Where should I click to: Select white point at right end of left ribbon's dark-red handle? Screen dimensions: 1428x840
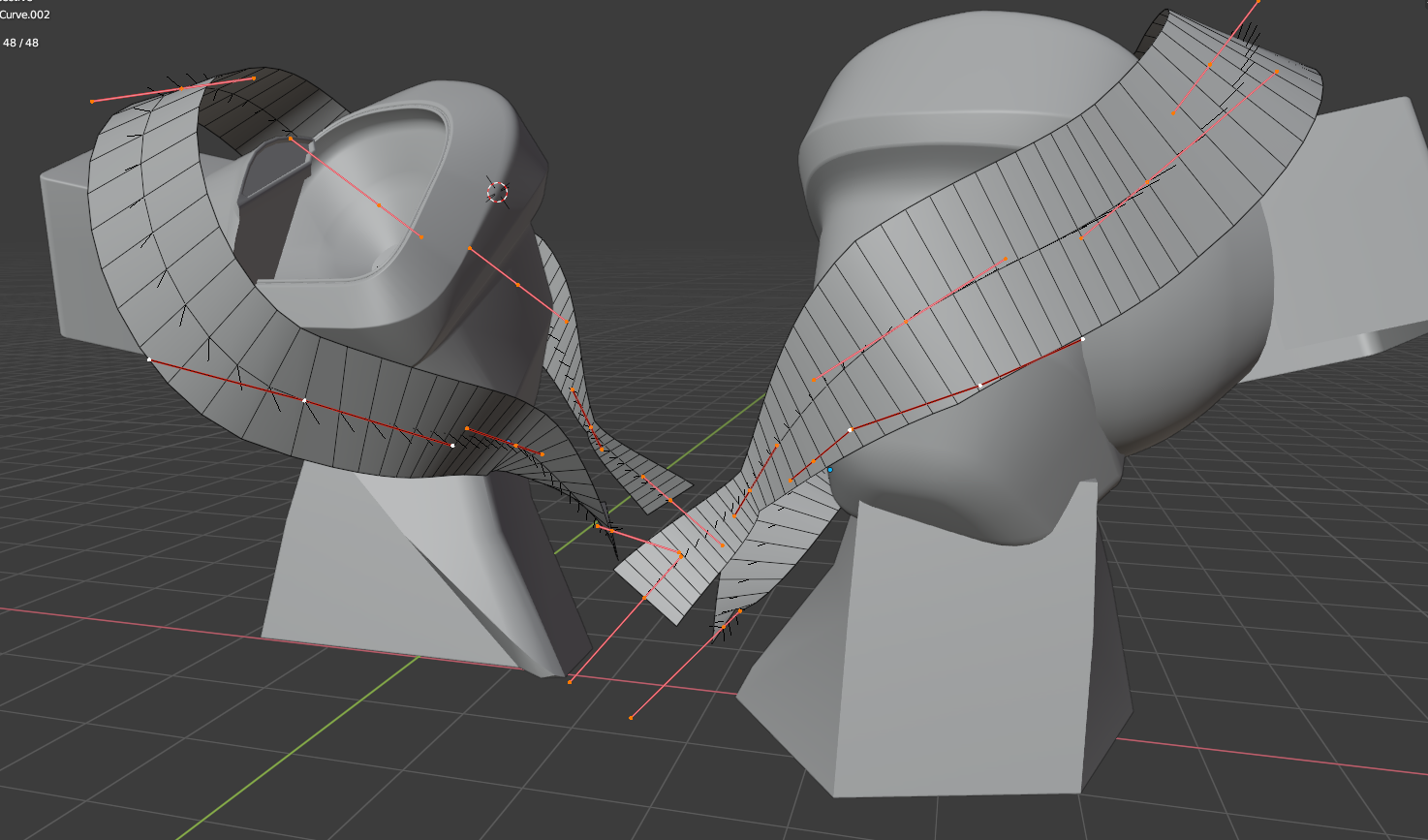(x=452, y=445)
